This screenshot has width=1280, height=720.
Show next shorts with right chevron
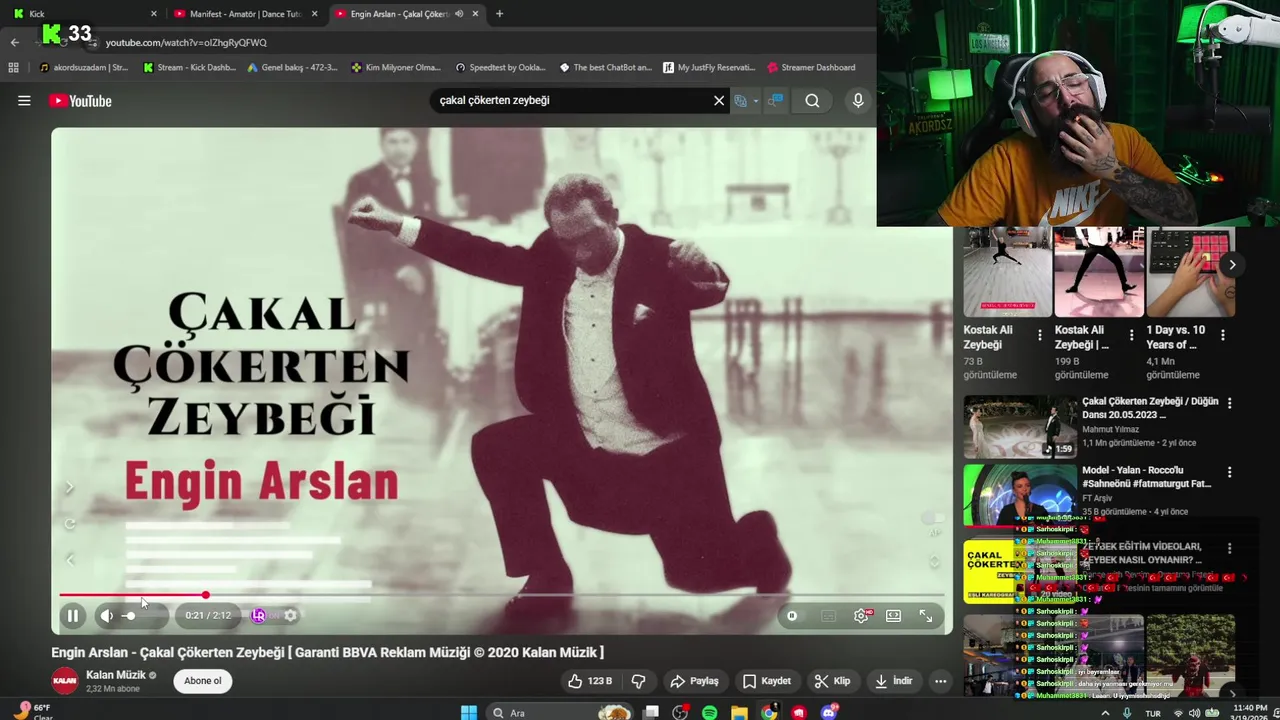pos(1232,265)
